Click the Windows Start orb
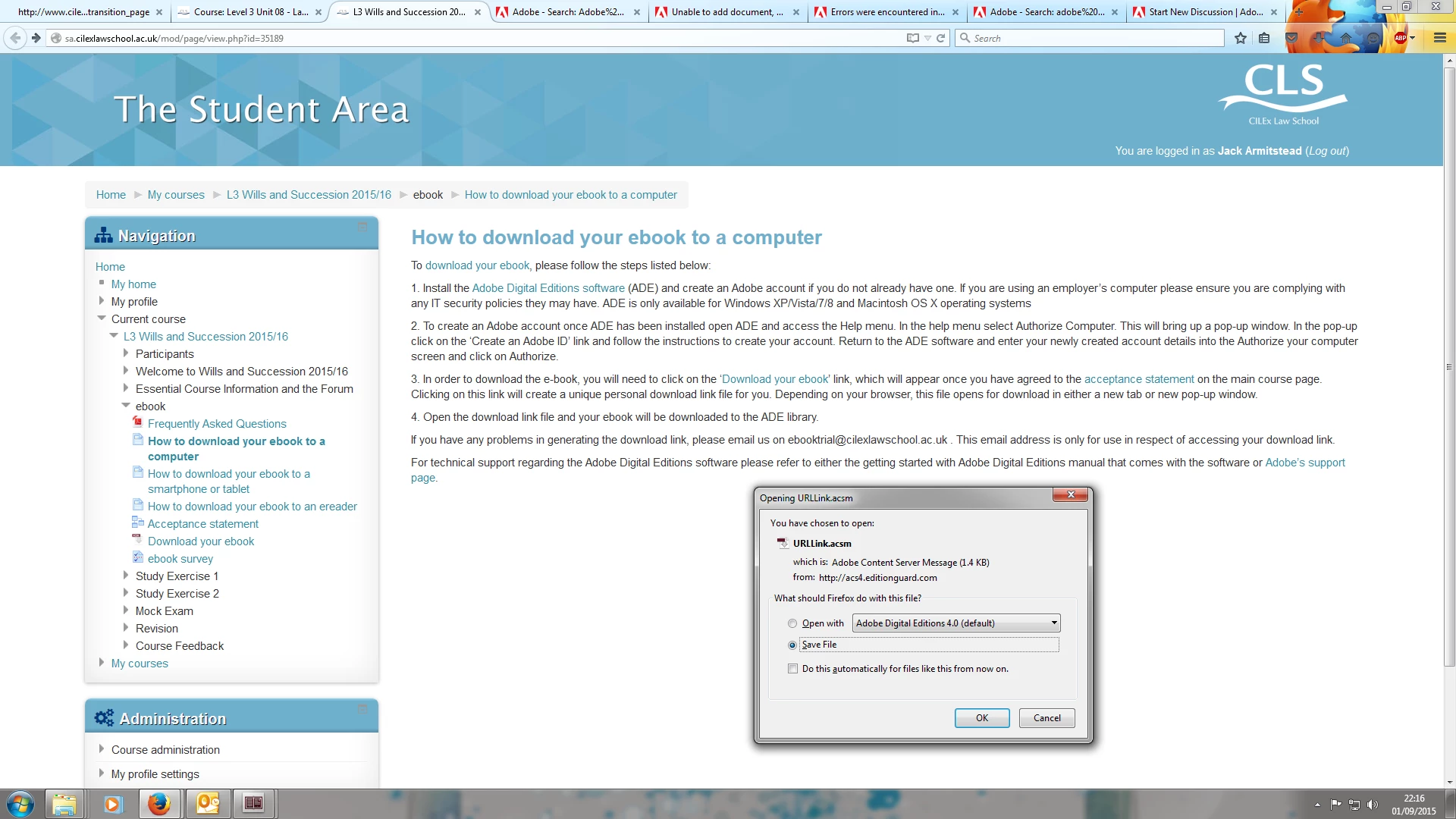This screenshot has height=819, width=1456. click(20, 804)
